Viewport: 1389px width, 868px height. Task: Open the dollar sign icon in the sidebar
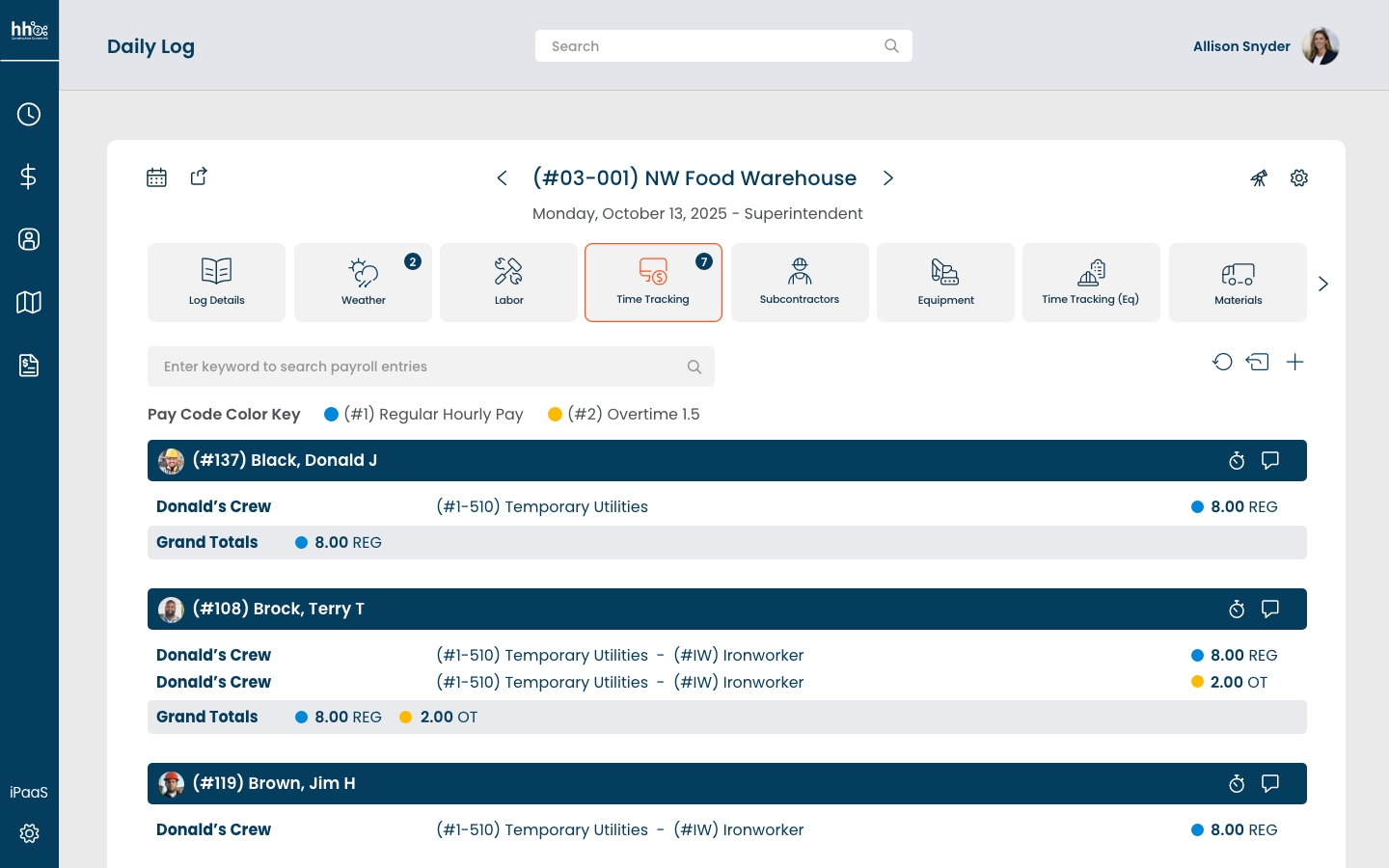click(x=29, y=176)
